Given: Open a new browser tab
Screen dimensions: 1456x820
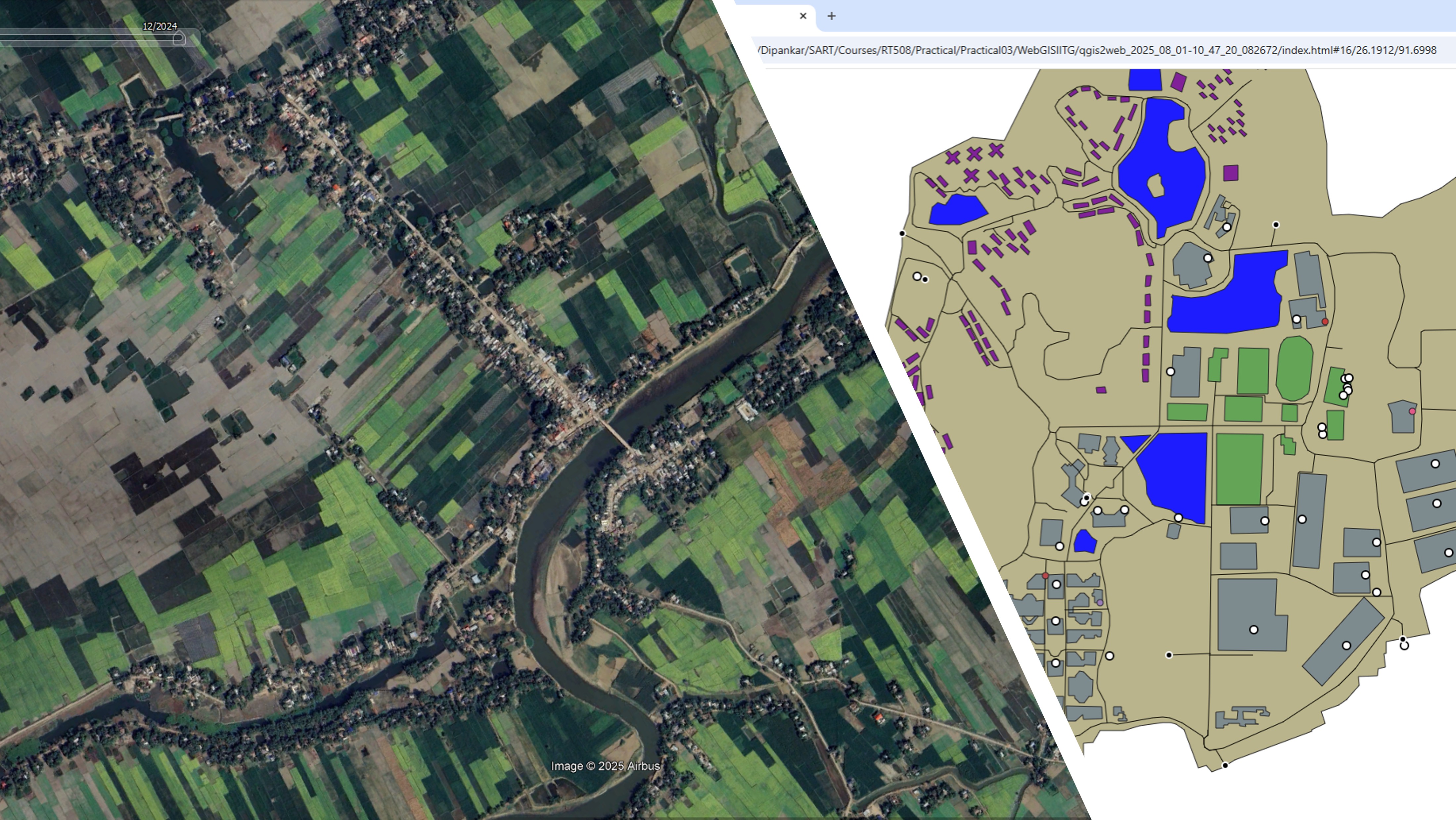Looking at the screenshot, I should [x=832, y=16].
